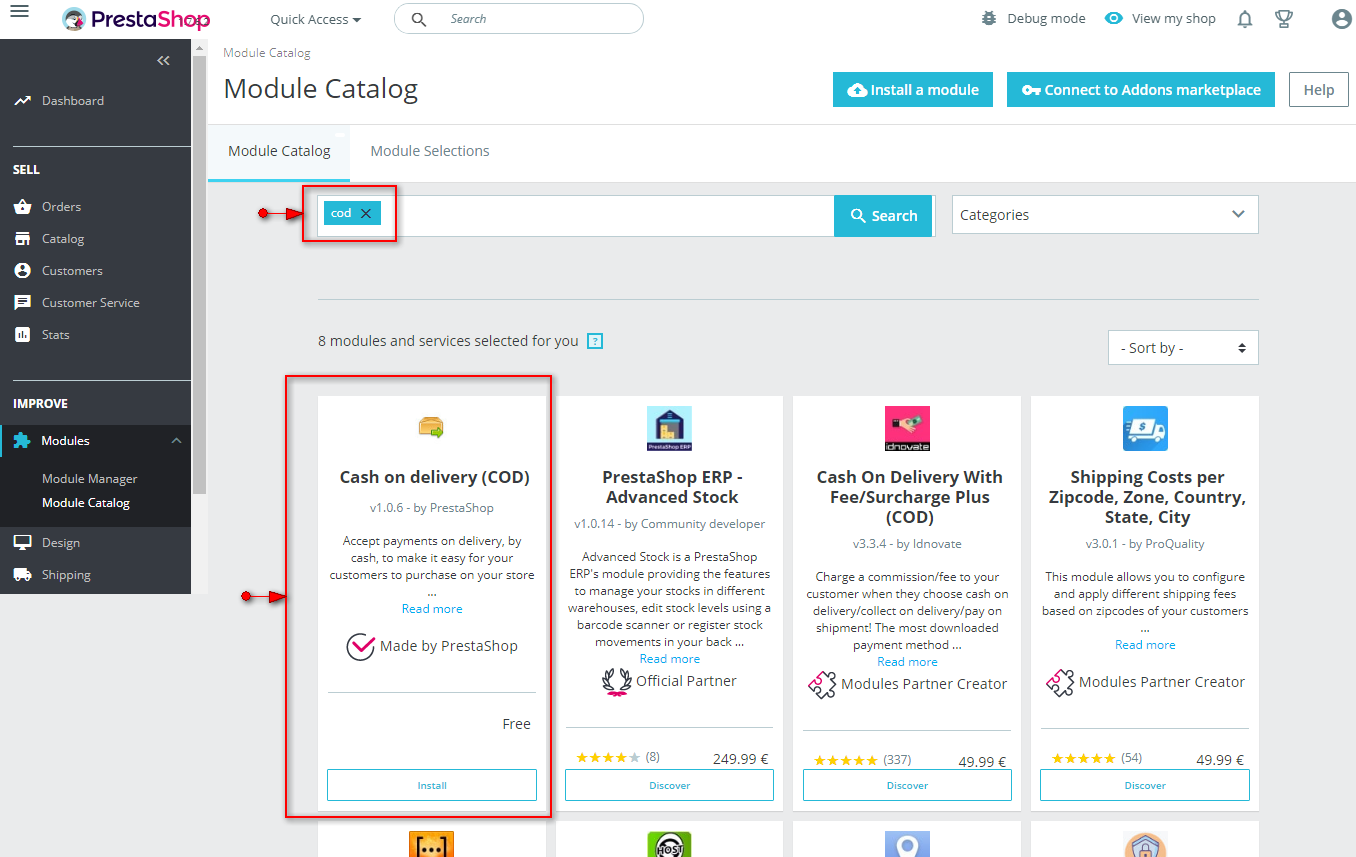Discover Cash On Delivery With Fee module
1356x857 pixels.
[x=907, y=785]
